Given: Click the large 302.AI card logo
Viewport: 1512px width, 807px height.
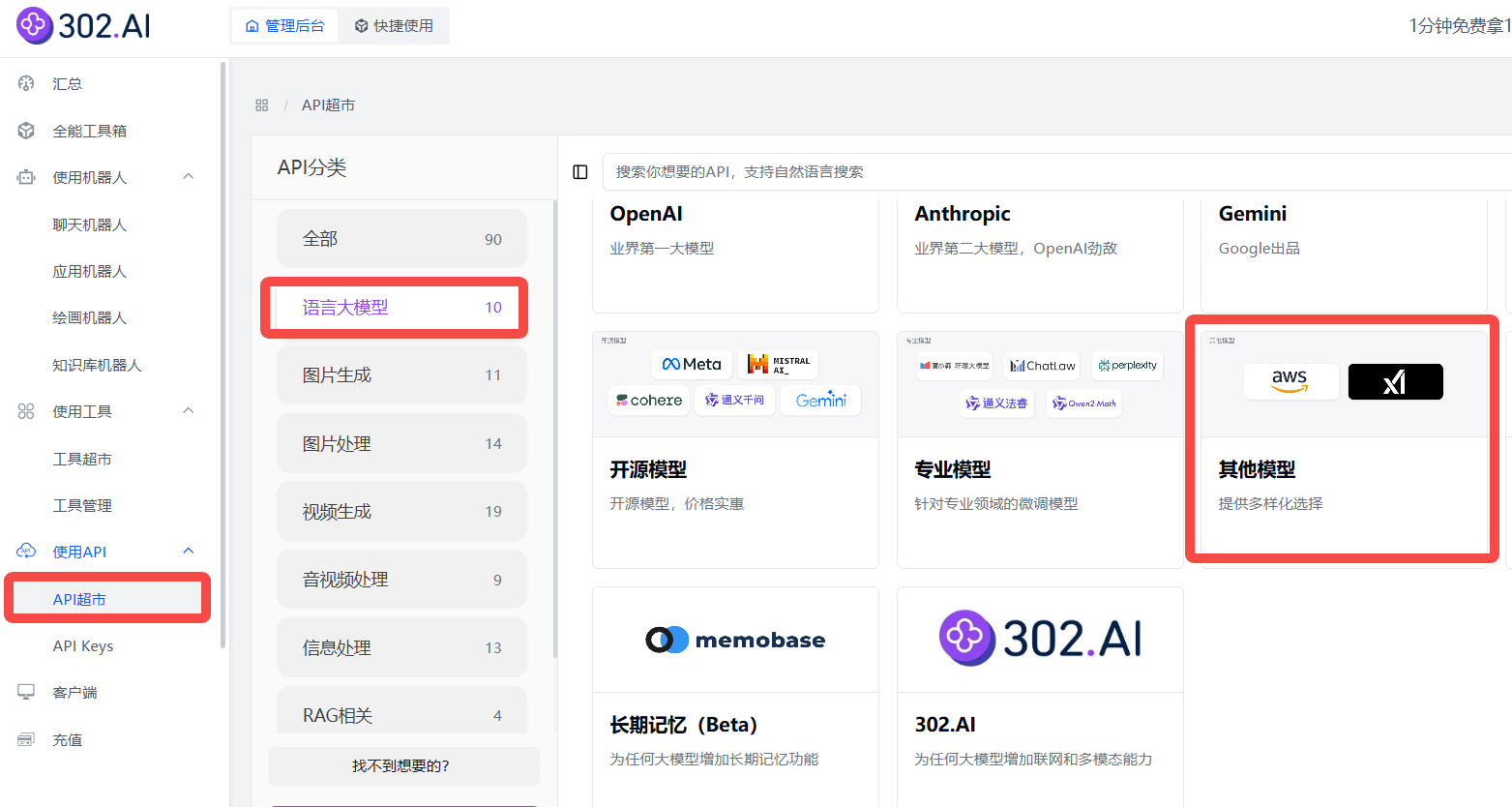Looking at the screenshot, I should (x=1040, y=639).
